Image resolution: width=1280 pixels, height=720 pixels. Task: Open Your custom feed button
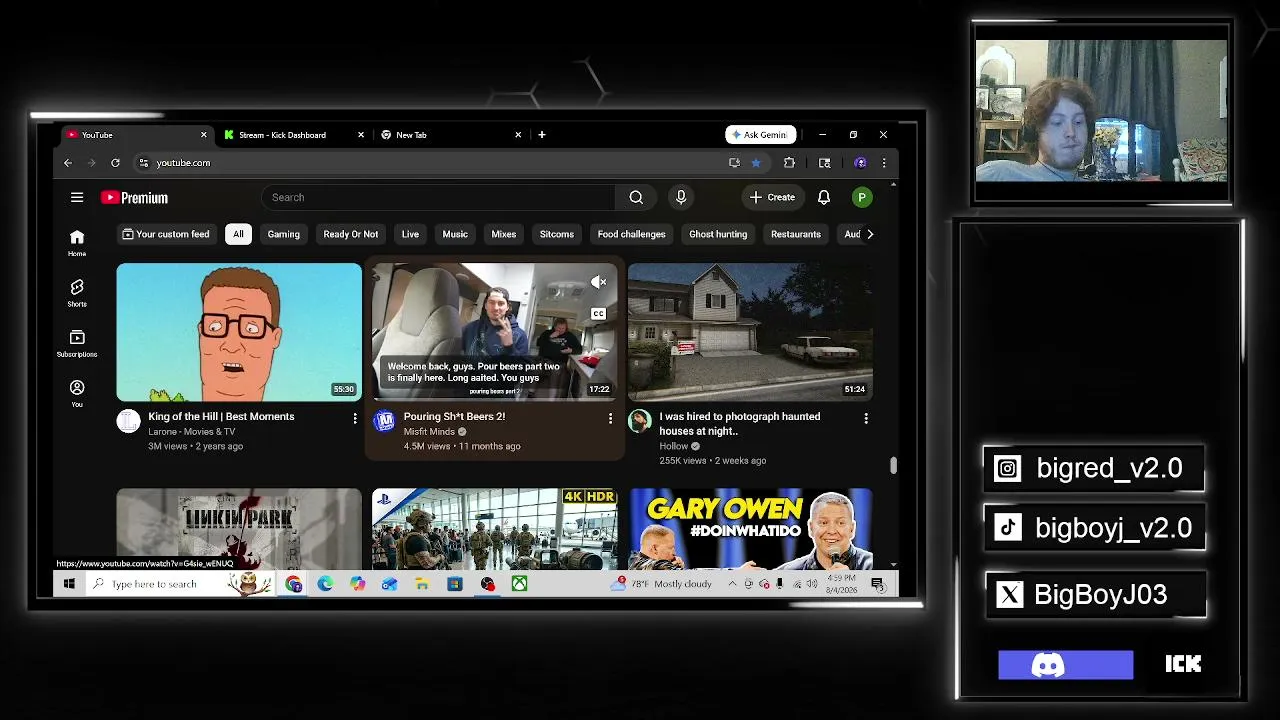[166, 234]
